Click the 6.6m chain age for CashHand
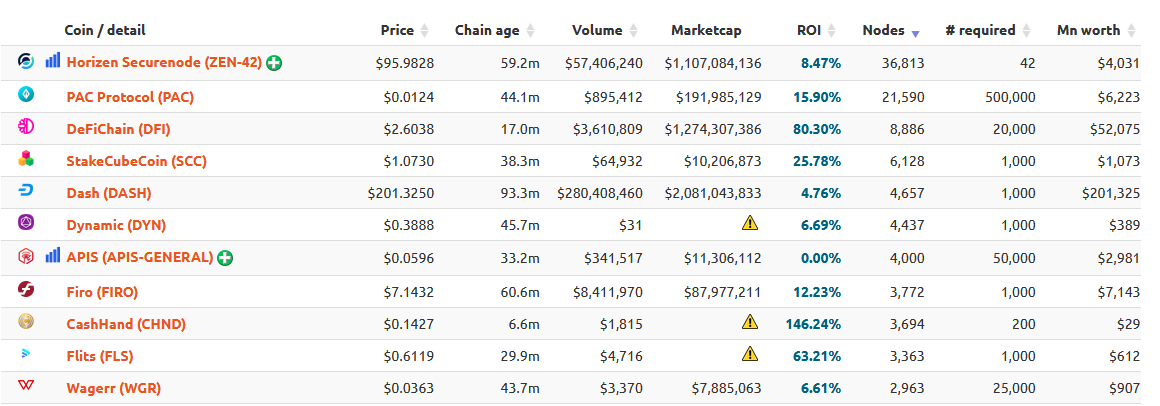 tap(525, 324)
